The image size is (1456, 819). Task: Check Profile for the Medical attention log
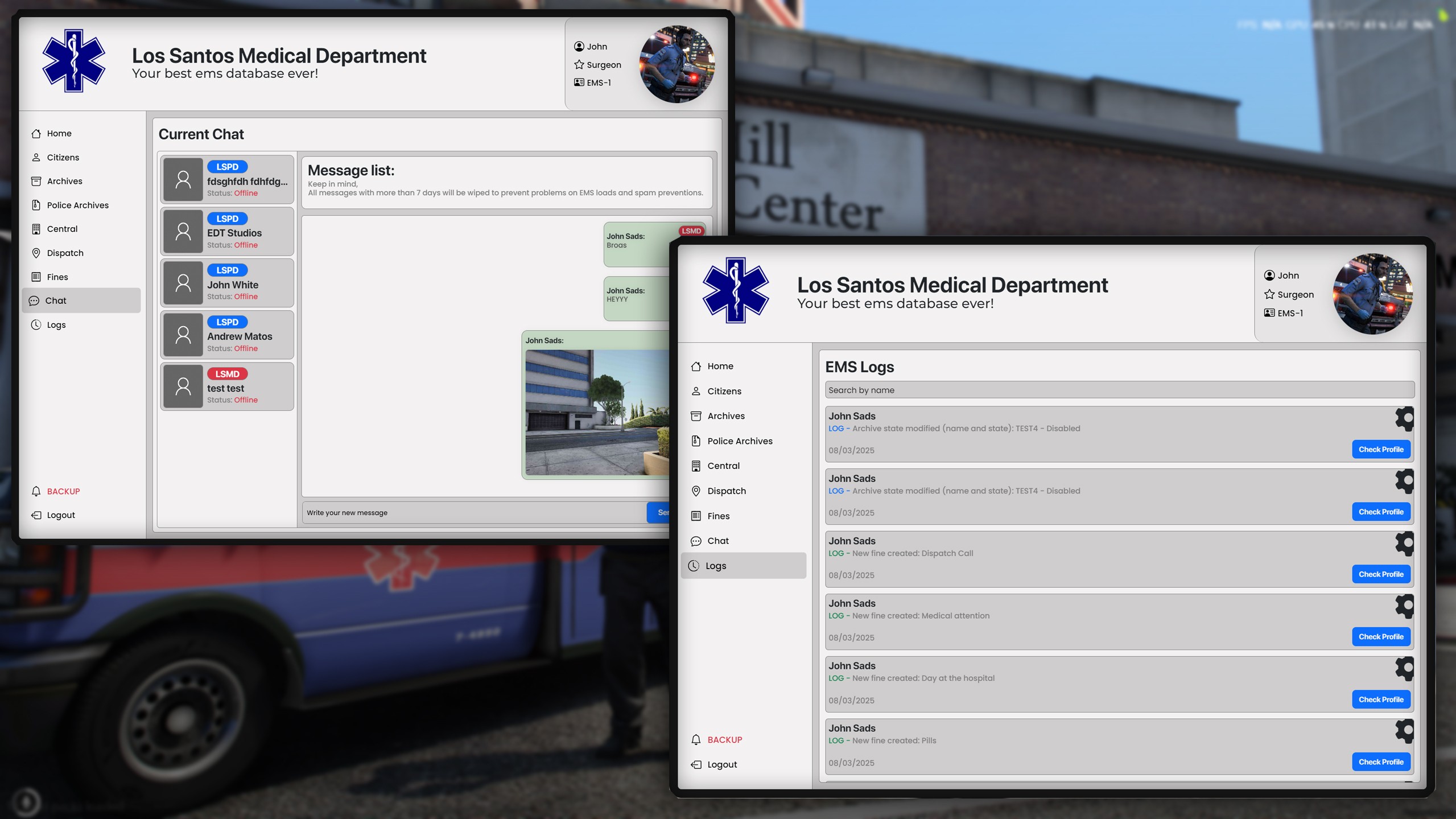(1381, 636)
